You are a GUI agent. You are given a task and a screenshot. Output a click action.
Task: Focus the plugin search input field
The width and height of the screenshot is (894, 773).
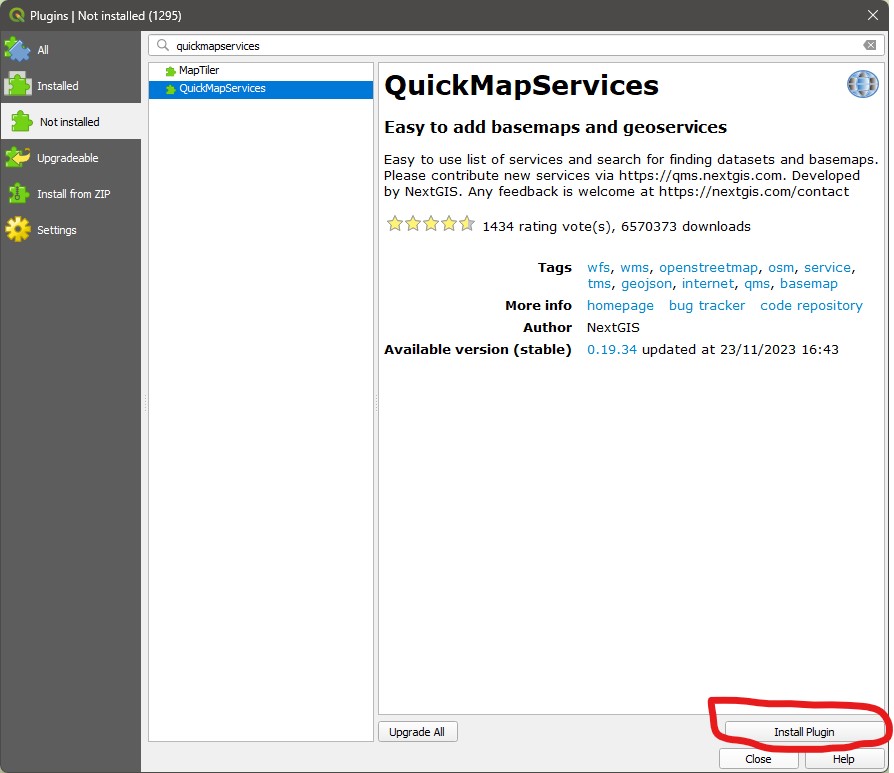point(516,45)
